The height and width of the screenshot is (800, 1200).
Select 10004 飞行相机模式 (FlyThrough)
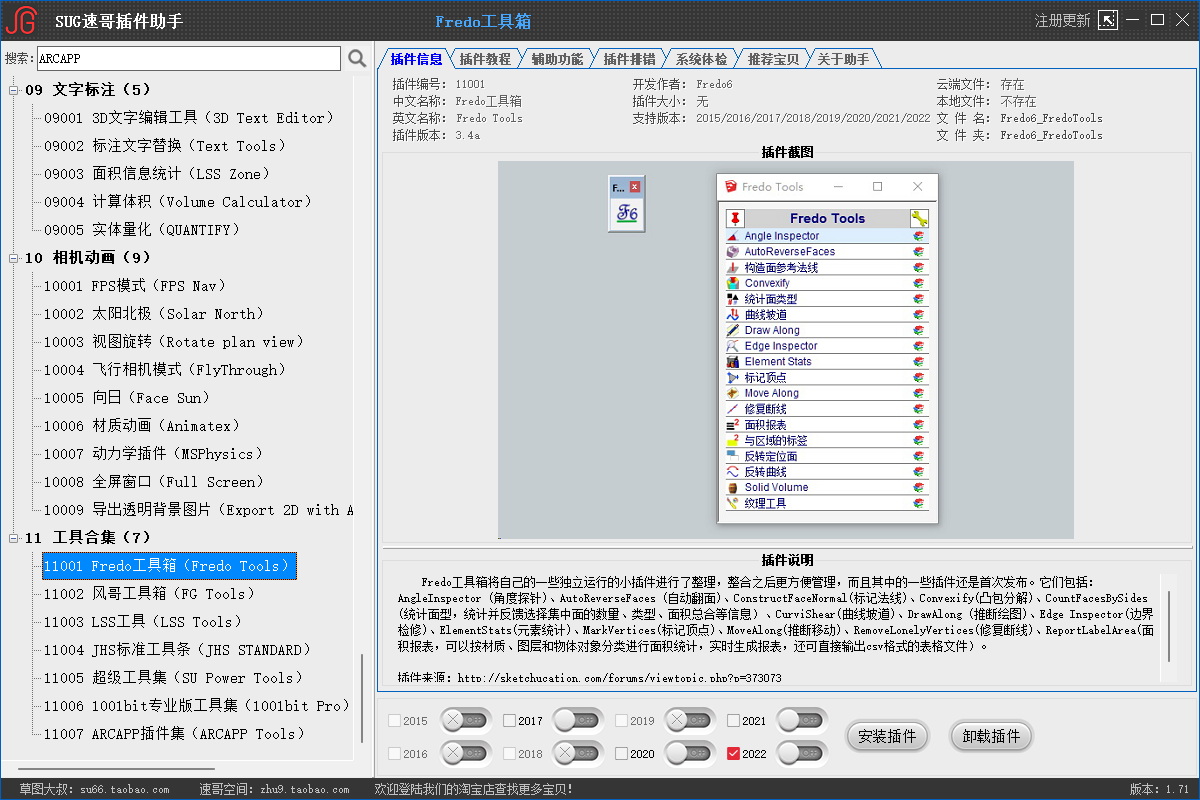165,370
